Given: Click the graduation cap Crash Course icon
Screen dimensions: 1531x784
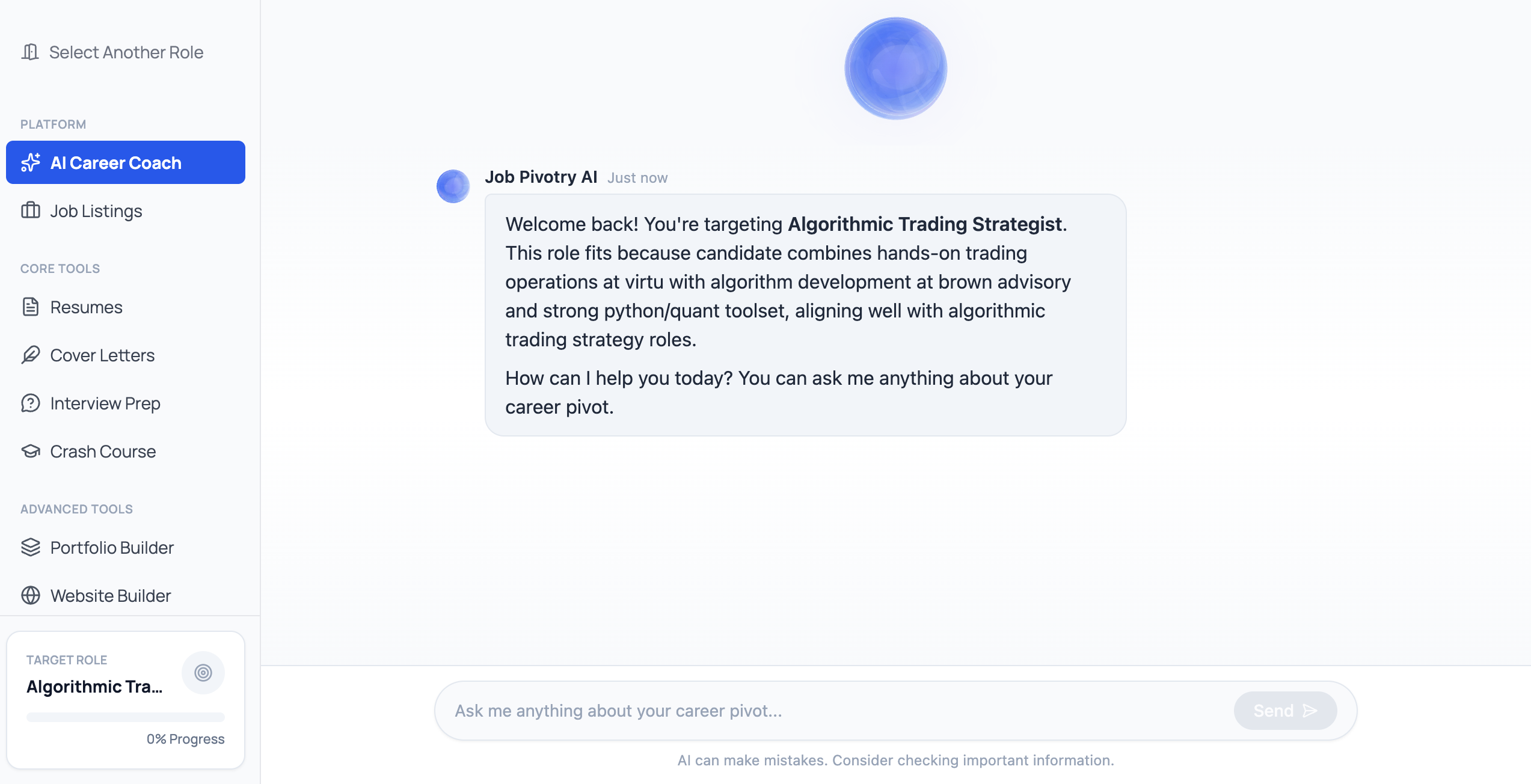Looking at the screenshot, I should [31, 452].
